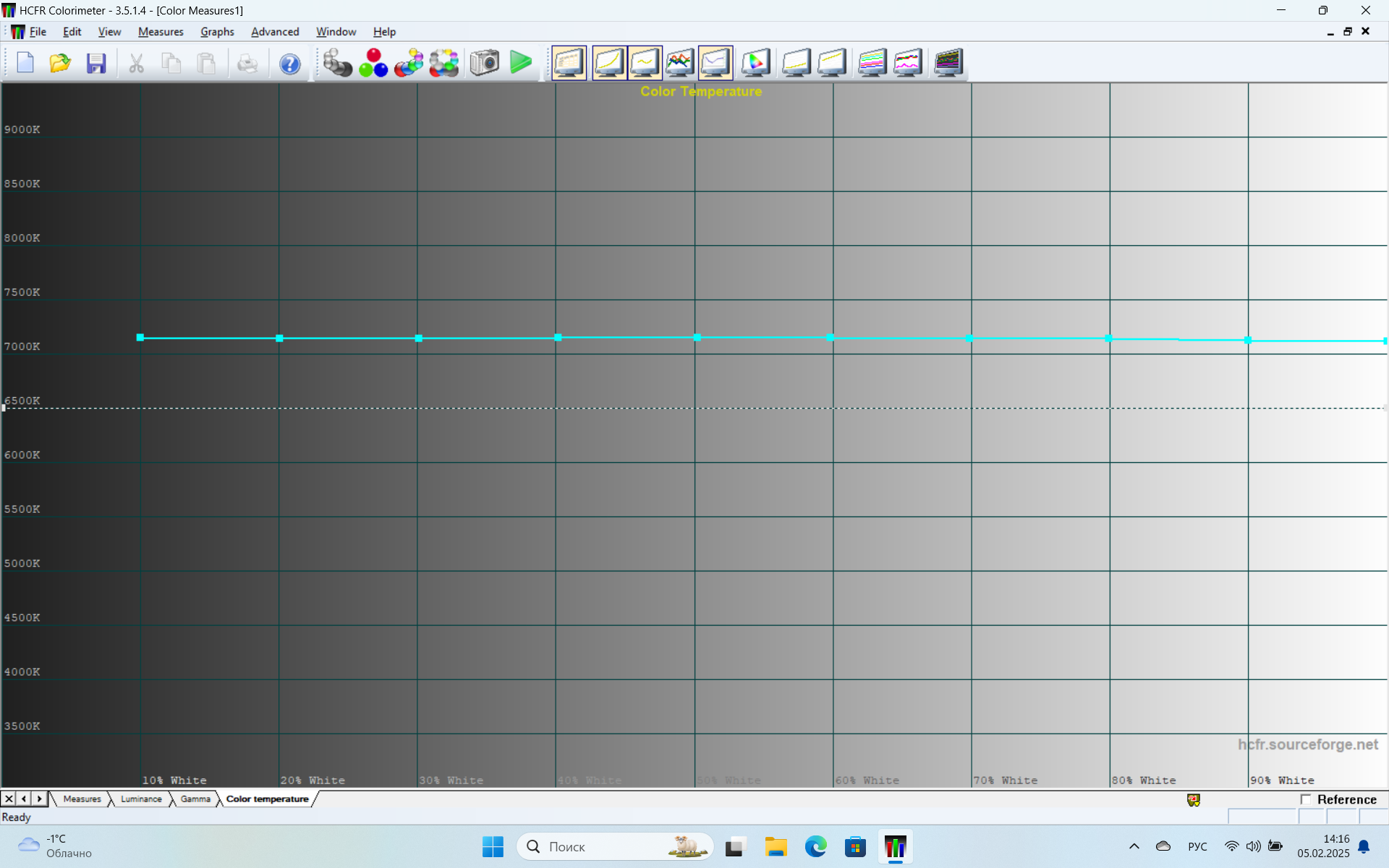
Task: Click the blue Help question mark icon
Action: point(289,64)
